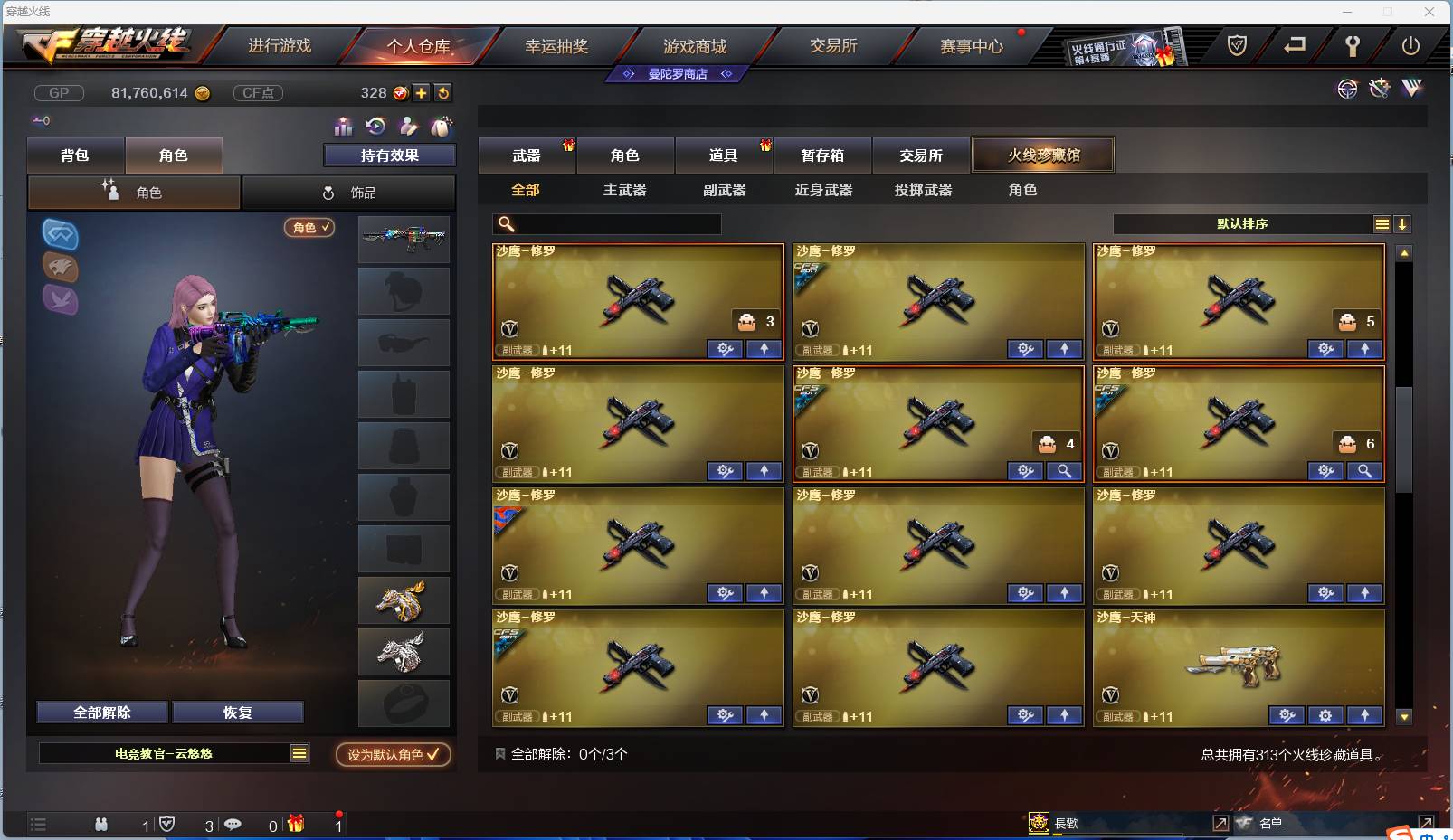Expand the character list next to 电竞教官-云悠悠
The image size is (1453, 840).
[x=299, y=753]
